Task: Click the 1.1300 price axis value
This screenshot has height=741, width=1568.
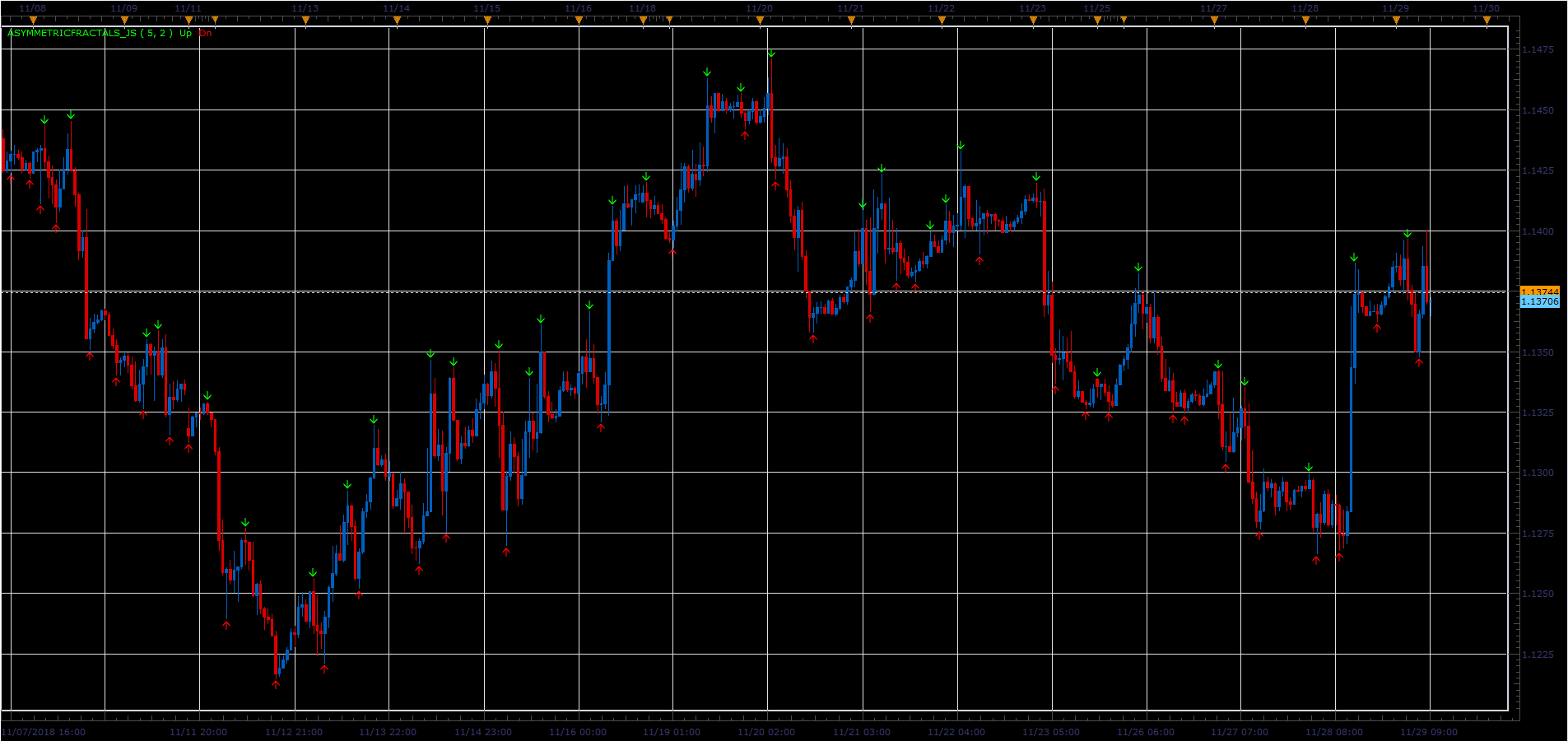Action: point(1538,473)
